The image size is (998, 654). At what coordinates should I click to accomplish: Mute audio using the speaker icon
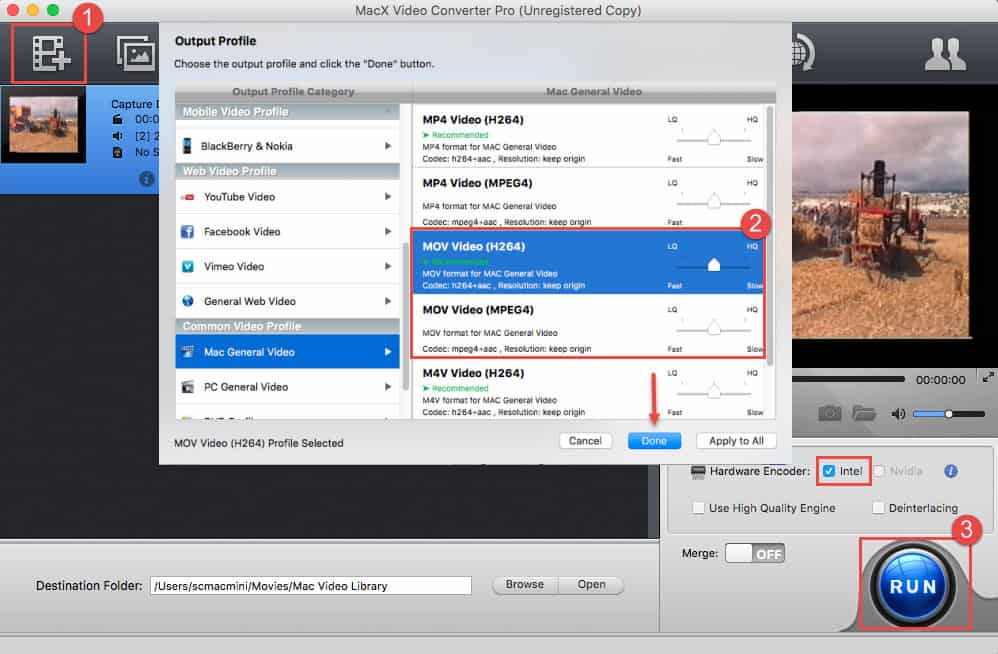[898, 414]
